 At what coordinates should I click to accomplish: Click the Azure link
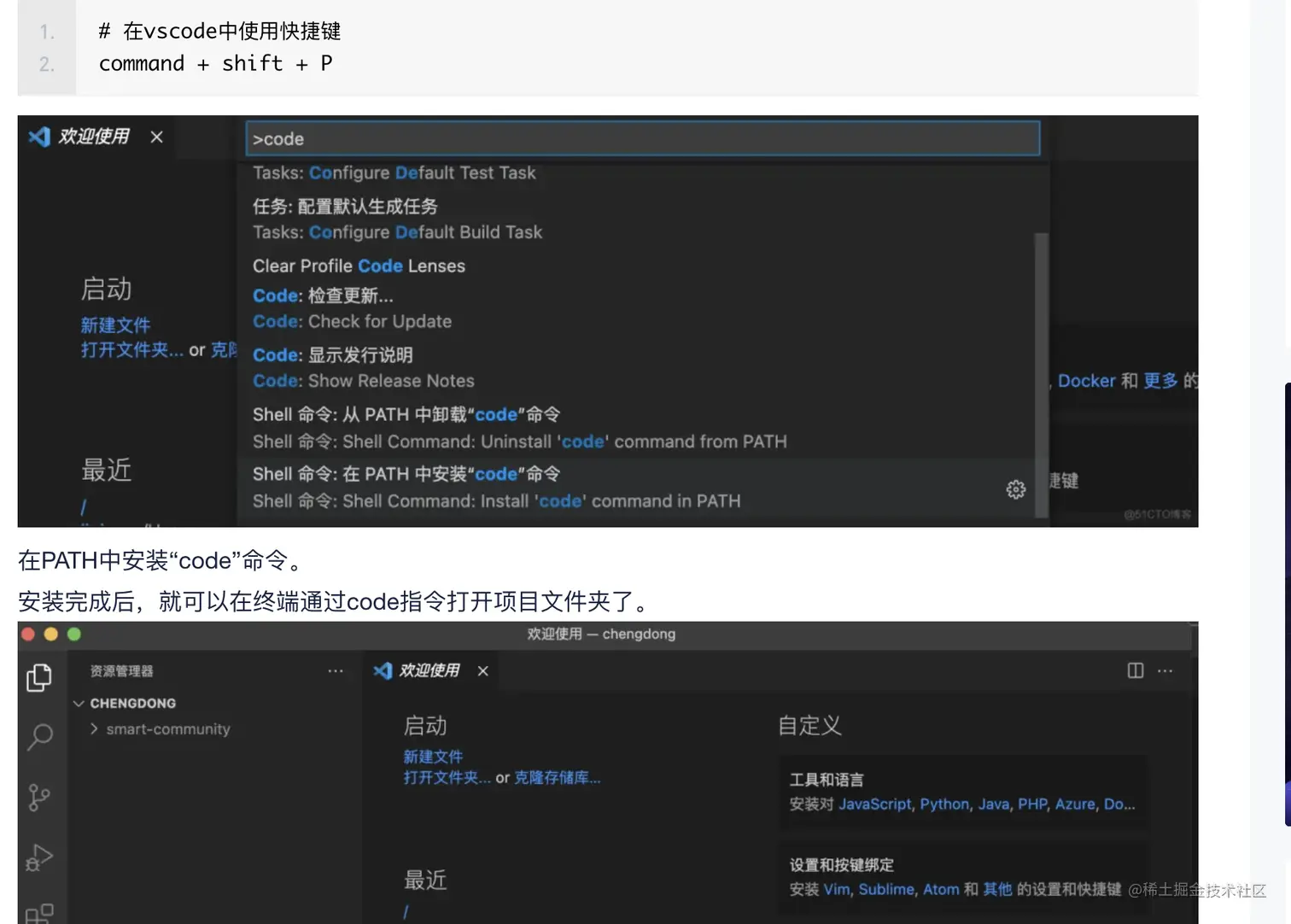tap(1075, 804)
